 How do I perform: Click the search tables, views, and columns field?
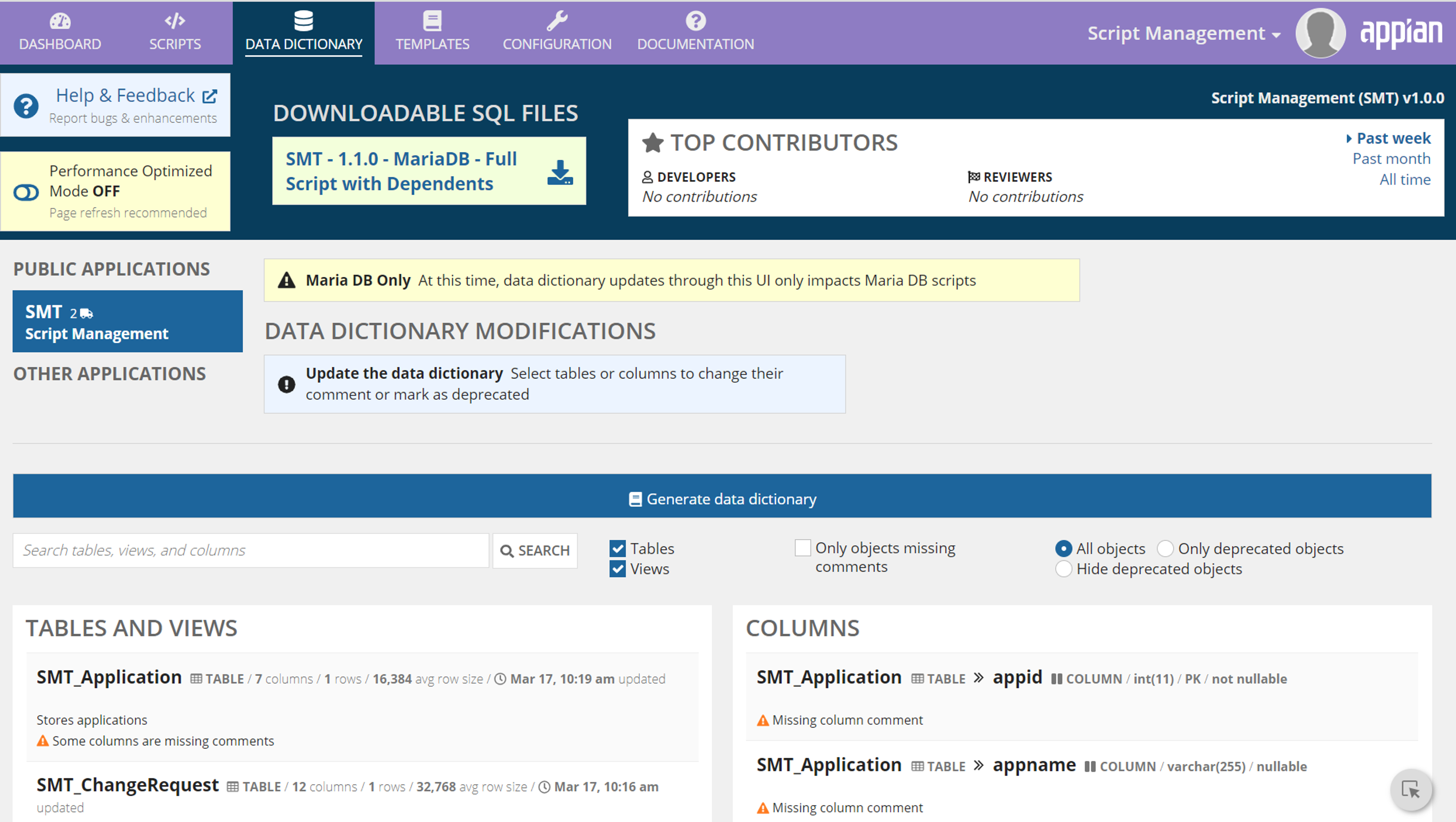pos(251,551)
